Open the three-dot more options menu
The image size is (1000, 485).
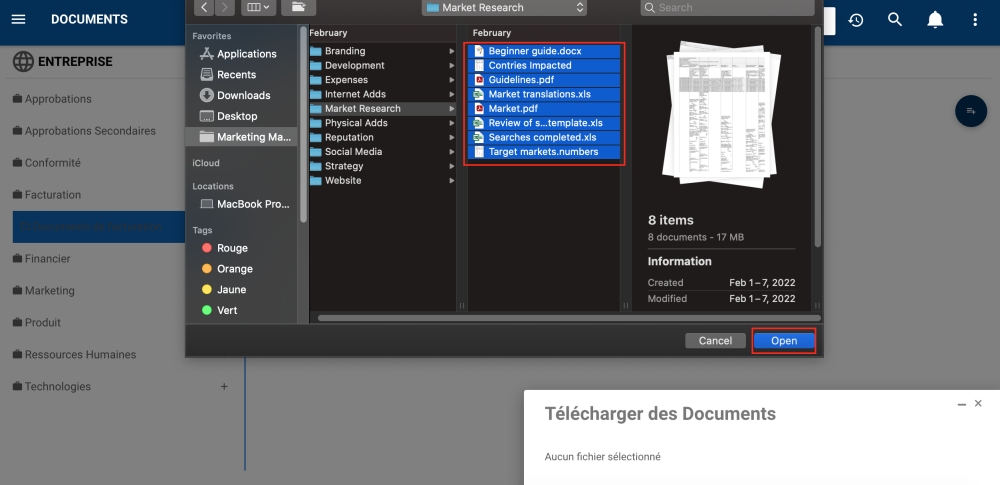(974, 20)
